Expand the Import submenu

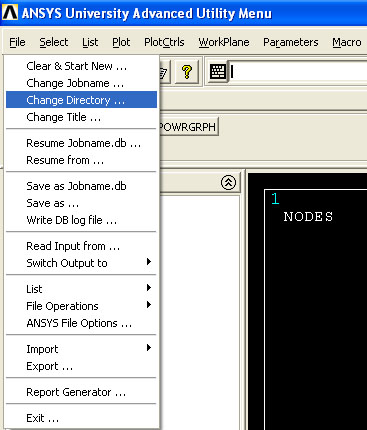click(81, 349)
